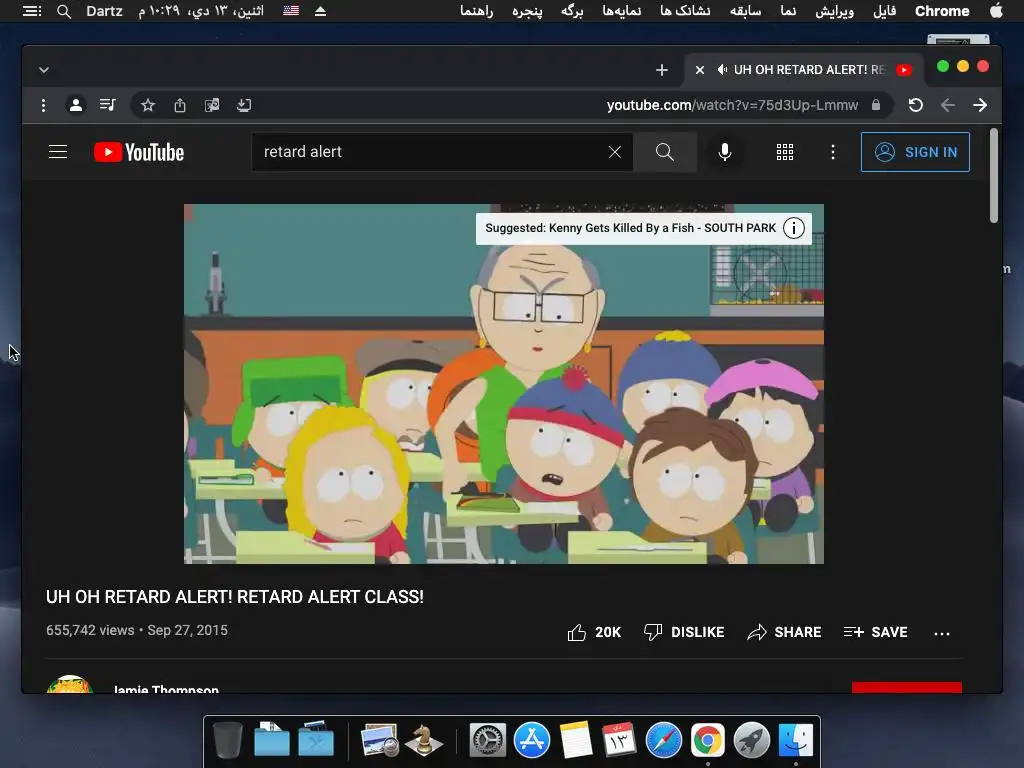The image size is (1024, 768).
Task: Select the UH OH RETARD ALERT tab
Action: point(805,70)
